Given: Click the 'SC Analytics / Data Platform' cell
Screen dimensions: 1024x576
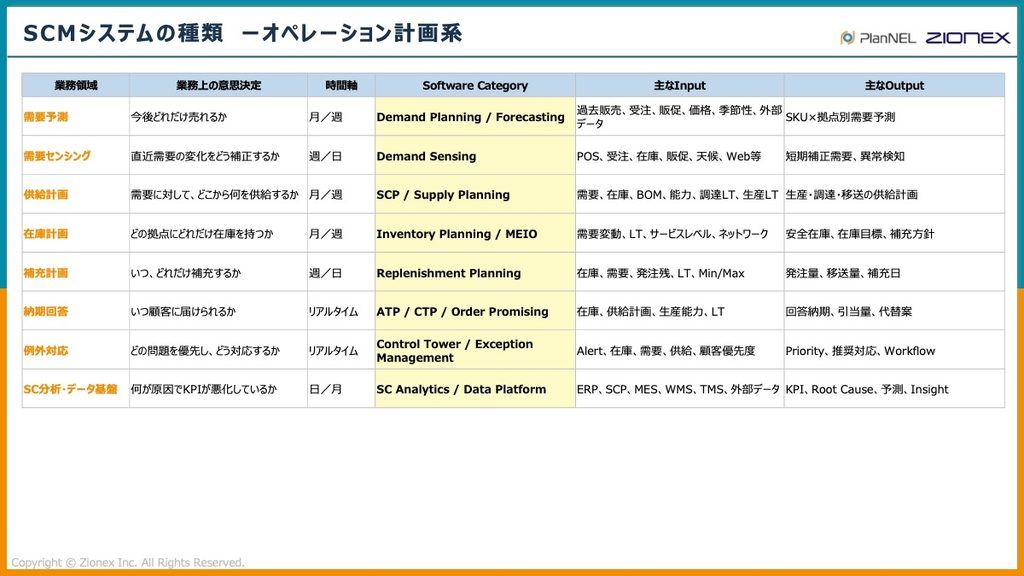Looking at the screenshot, I should pyautogui.click(x=475, y=389).
